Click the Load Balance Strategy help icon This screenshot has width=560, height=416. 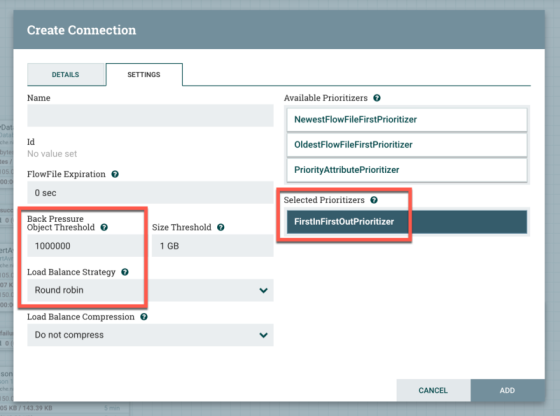(125, 272)
